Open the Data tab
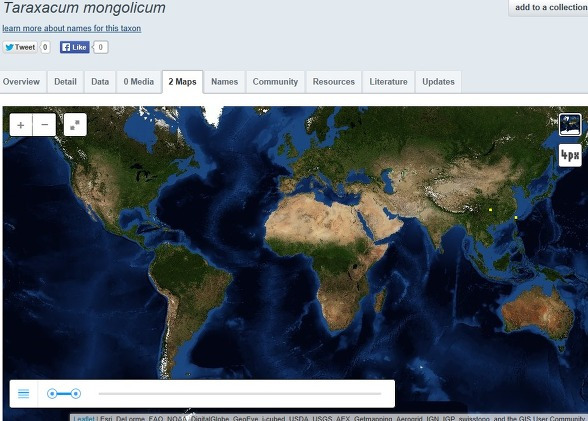 pyautogui.click(x=100, y=82)
